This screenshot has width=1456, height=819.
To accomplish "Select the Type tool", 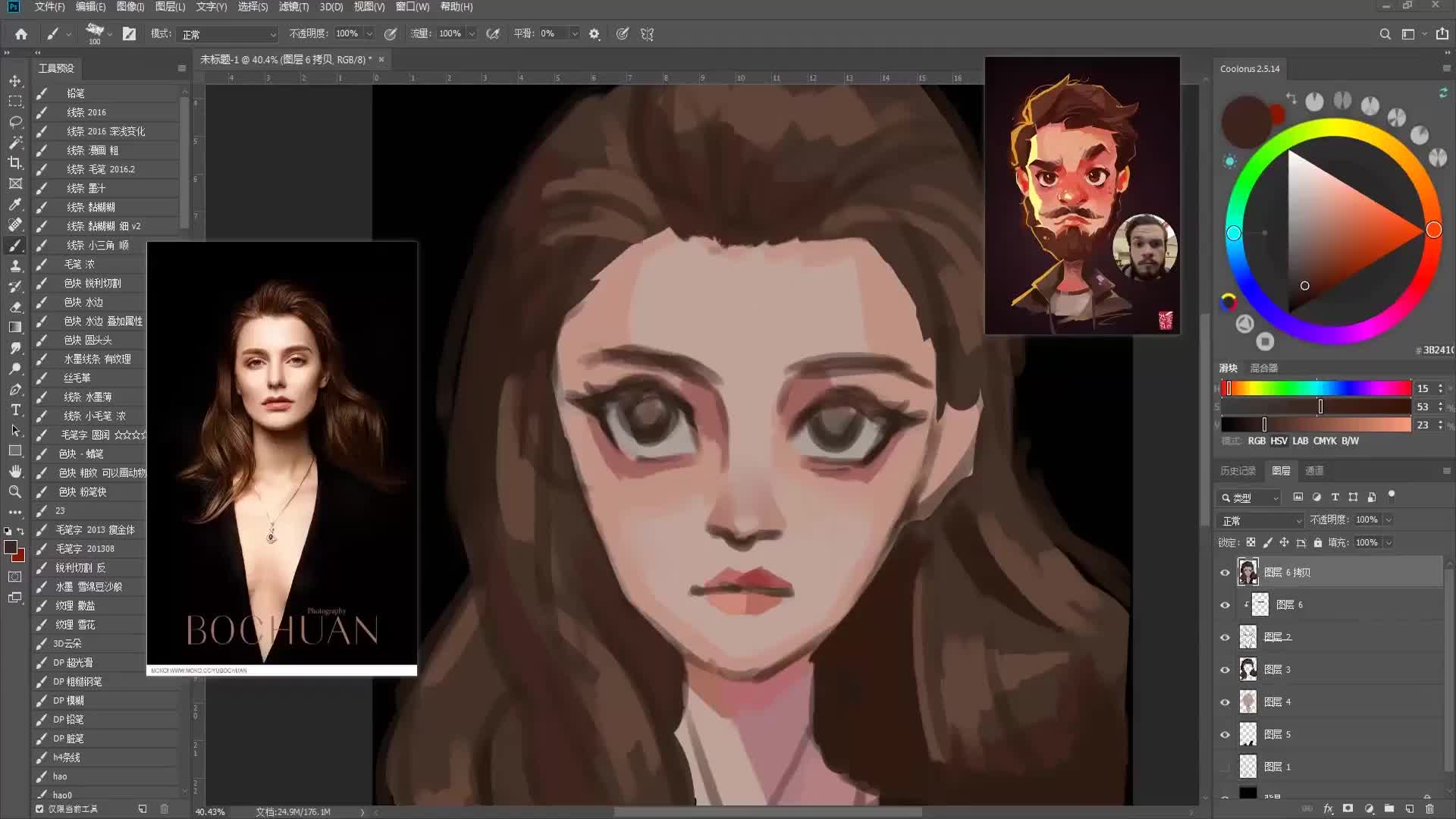I will 15,409.
